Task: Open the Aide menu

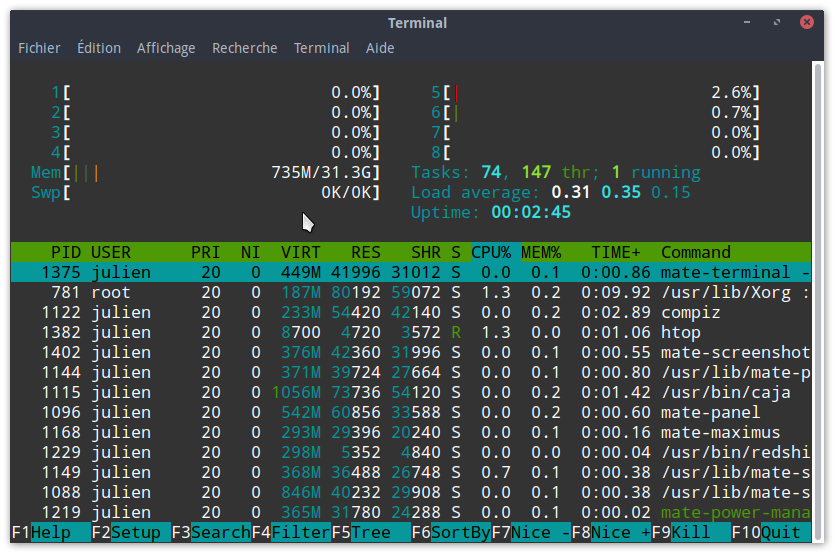Action: coord(380,48)
